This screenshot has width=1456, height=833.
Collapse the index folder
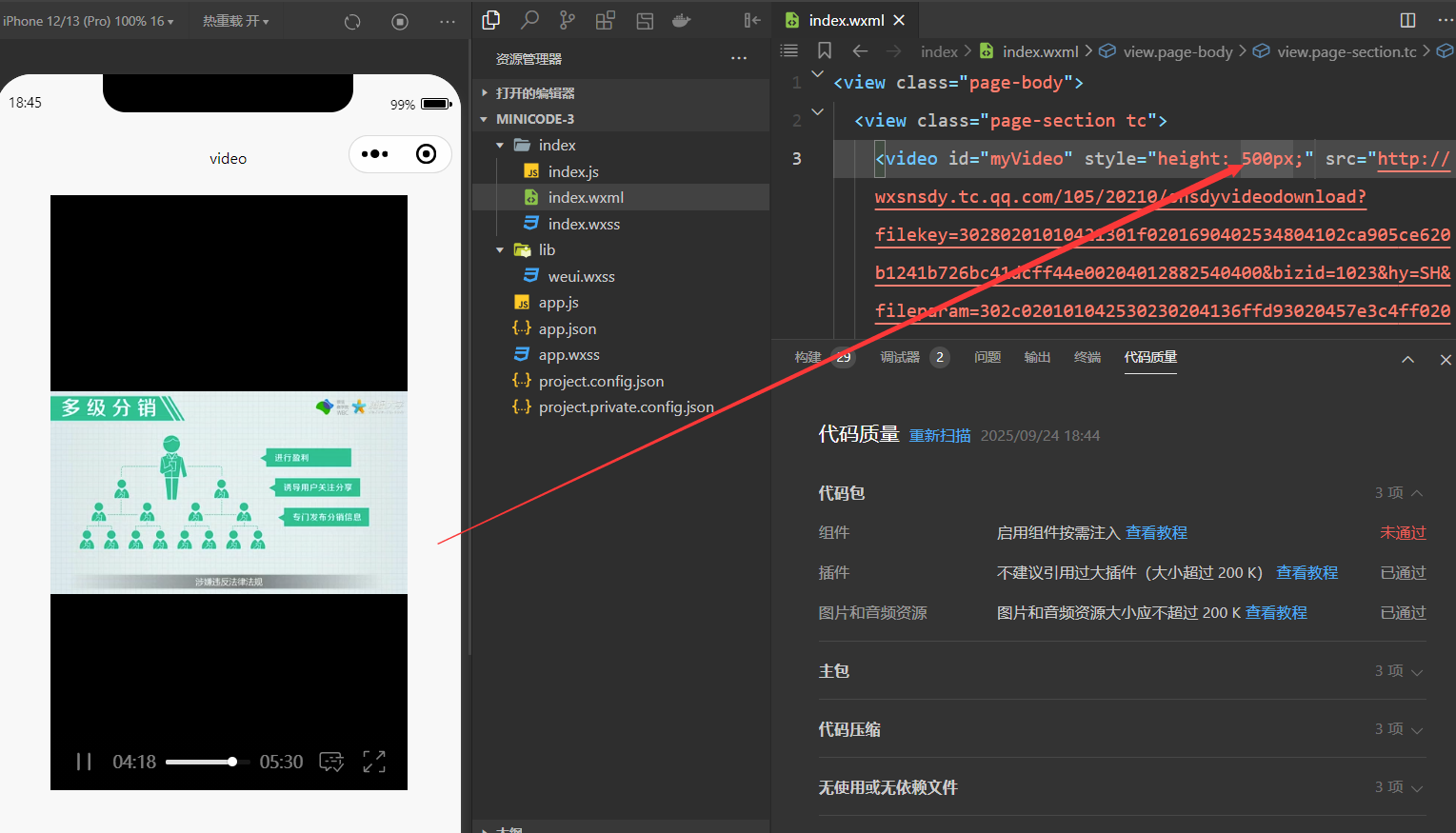tap(621, 145)
